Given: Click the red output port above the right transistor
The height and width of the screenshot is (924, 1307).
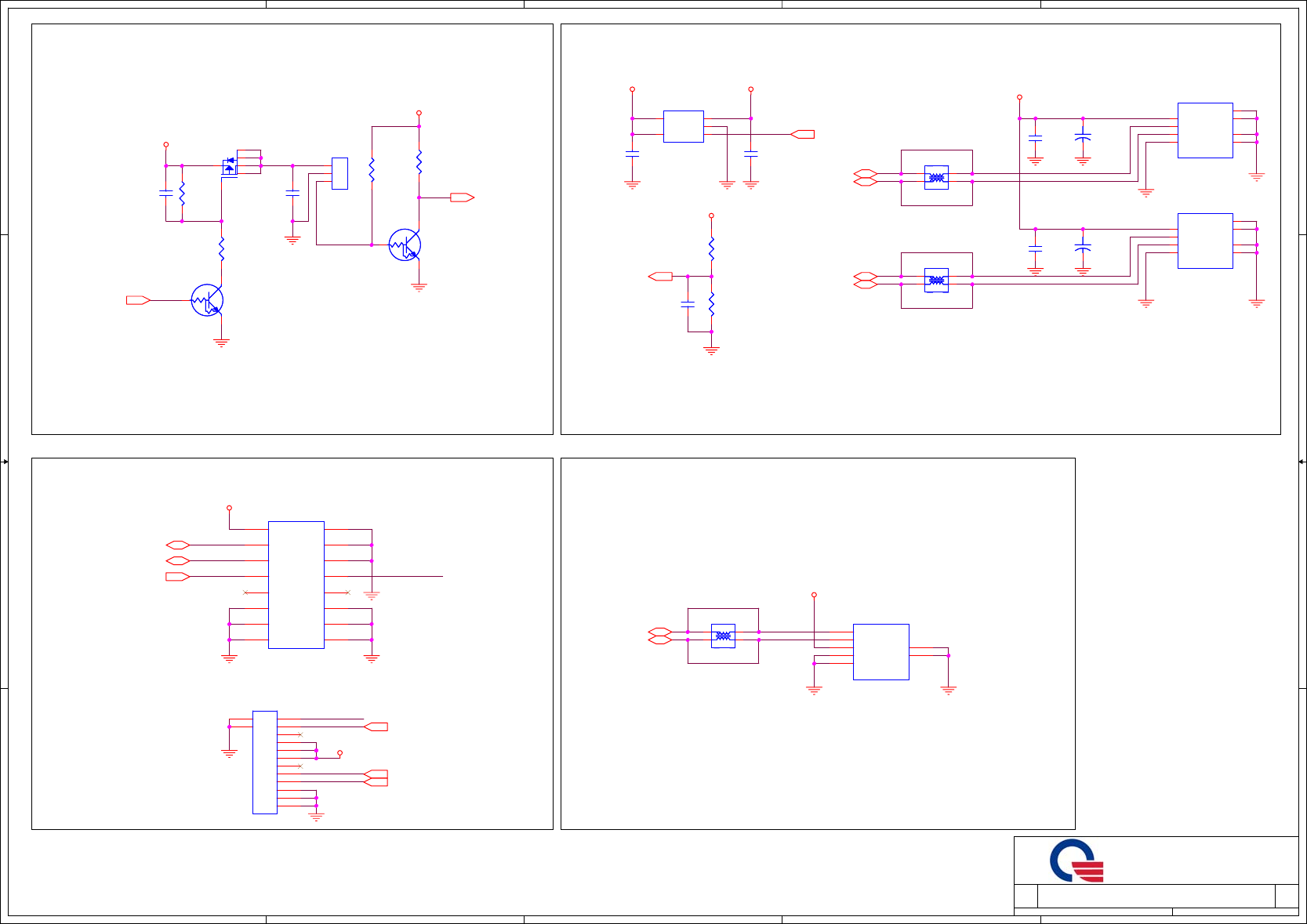Looking at the screenshot, I should (x=462, y=197).
